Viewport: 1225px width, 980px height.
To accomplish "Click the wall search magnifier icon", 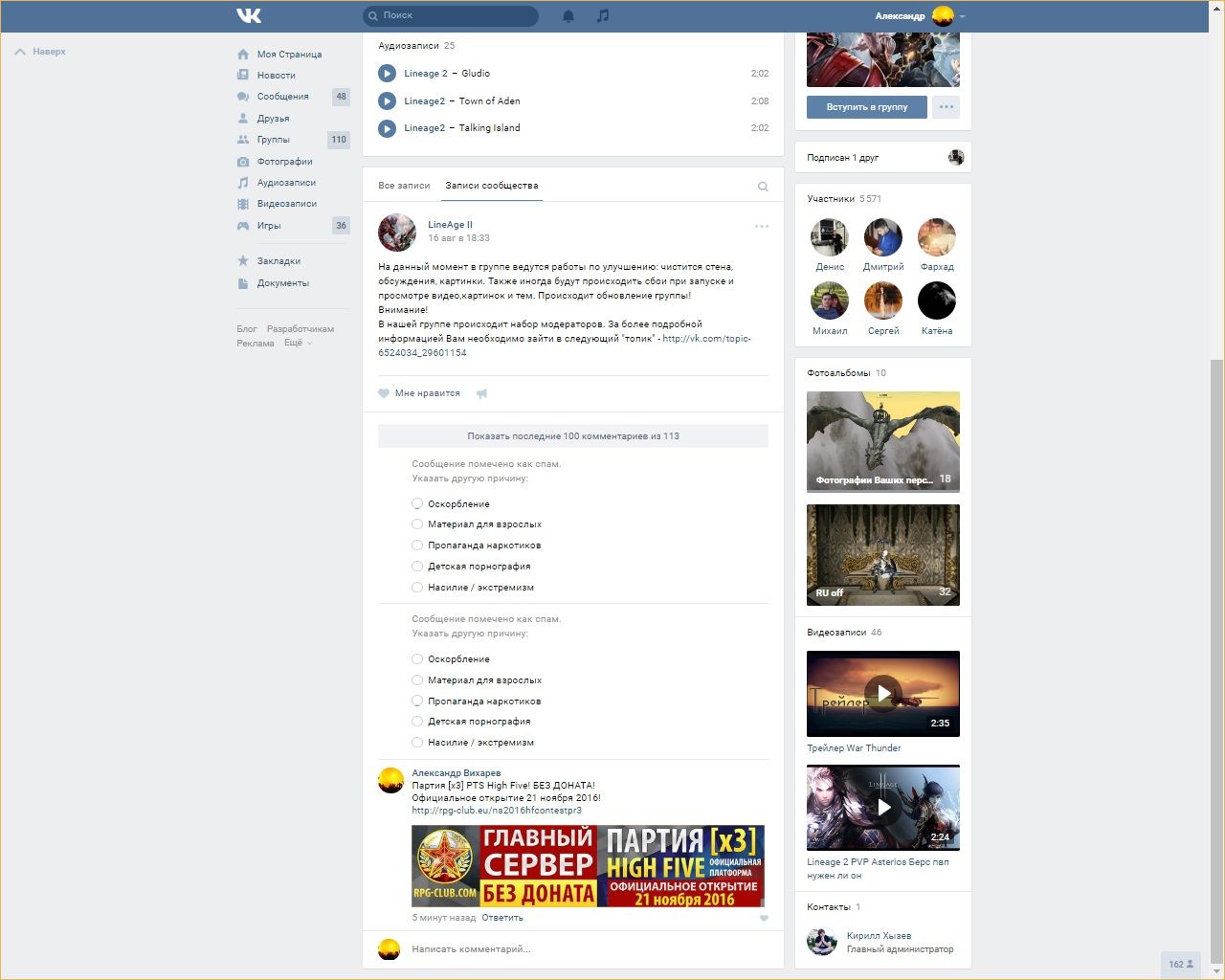I will pyautogui.click(x=763, y=187).
